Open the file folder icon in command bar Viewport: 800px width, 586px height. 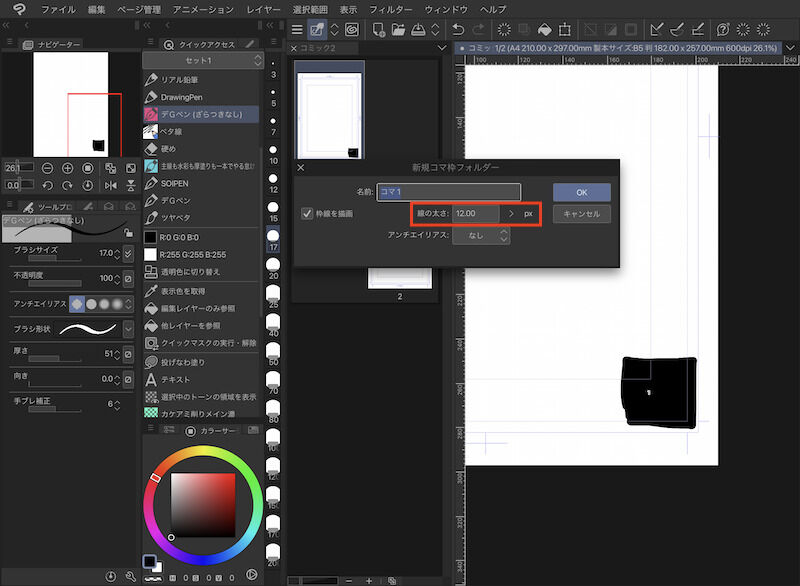(398, 30)
